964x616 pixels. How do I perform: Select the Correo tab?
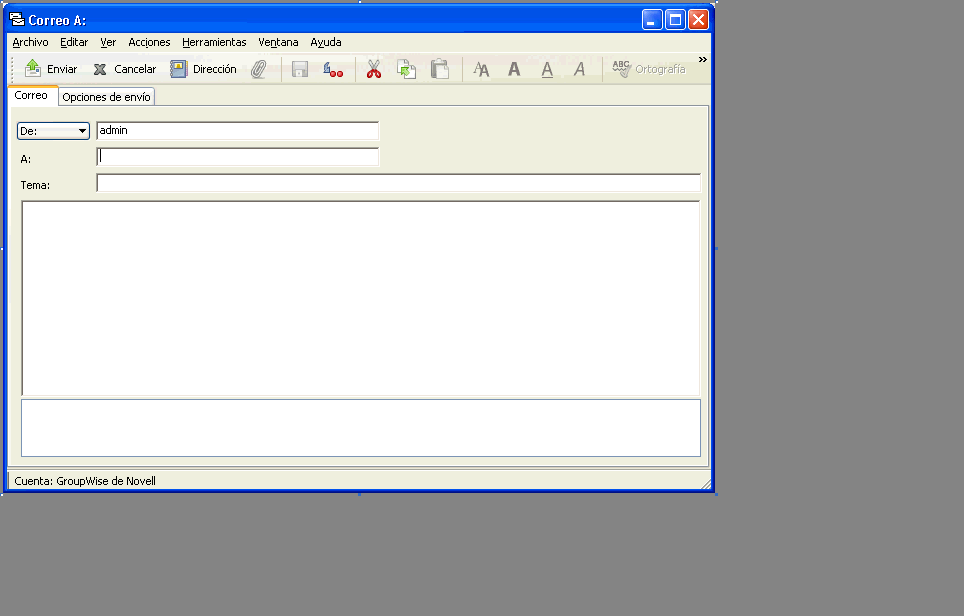[31, 95]
